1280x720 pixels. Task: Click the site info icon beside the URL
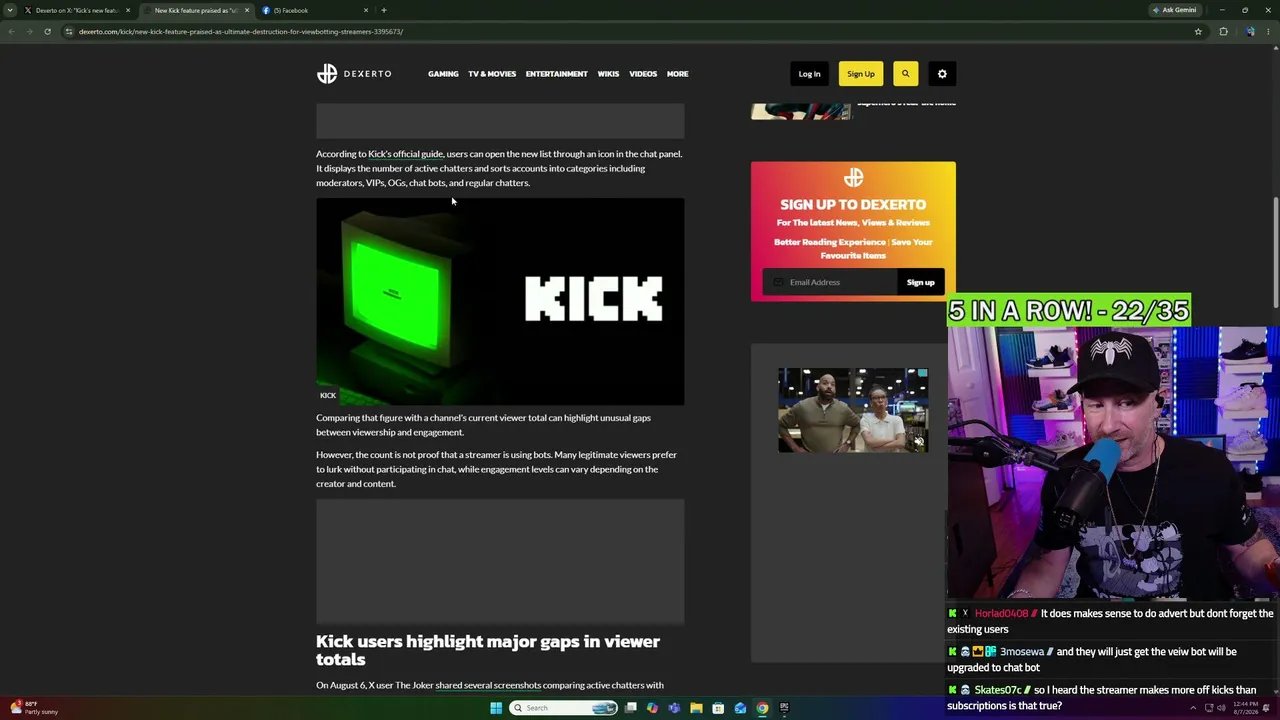point(69,31)
